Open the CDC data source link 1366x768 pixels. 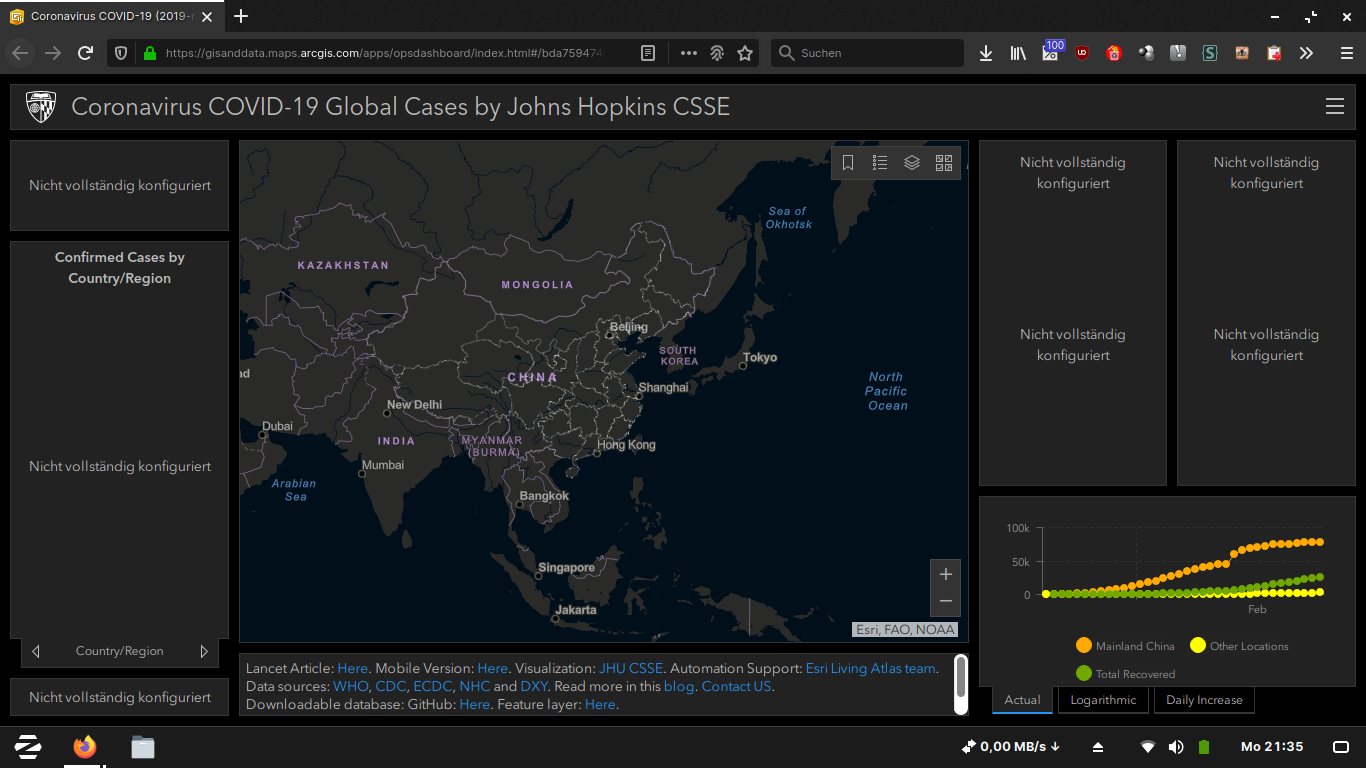[x=391, y=686]
